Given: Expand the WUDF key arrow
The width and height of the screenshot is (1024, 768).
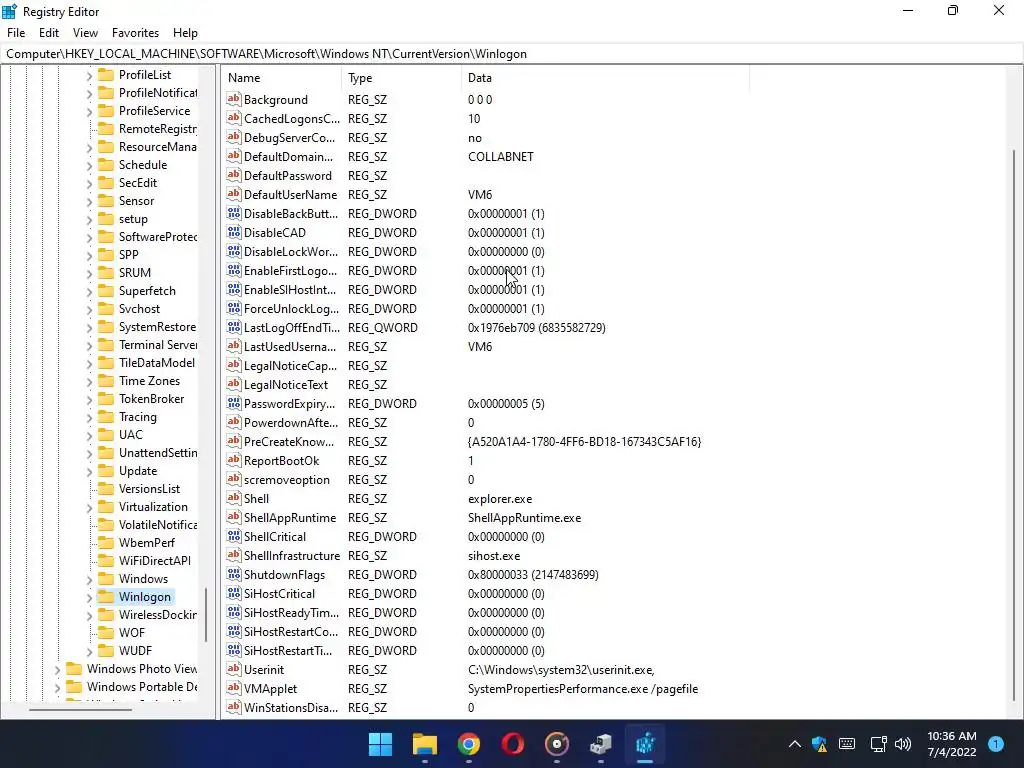Looking at the screenshot, I should [89, 651].
